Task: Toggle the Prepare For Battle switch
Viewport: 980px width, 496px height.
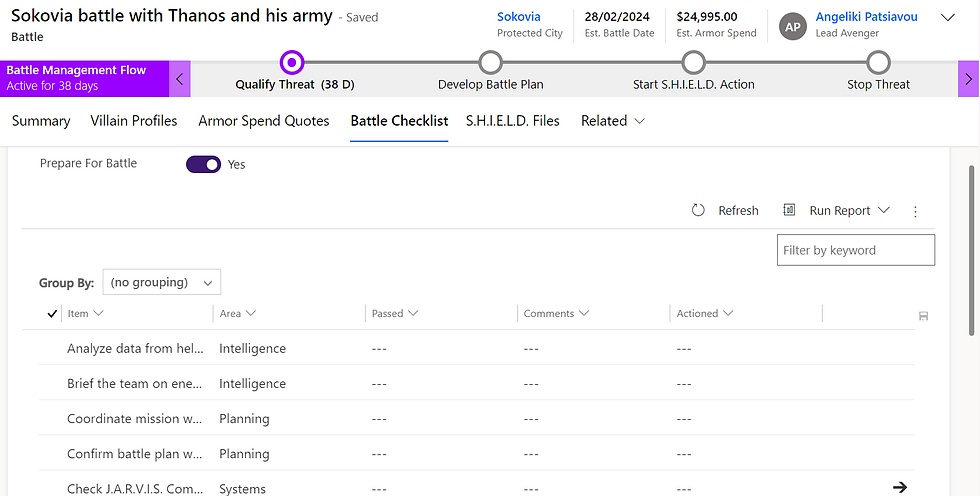Action: [x=204, y=164]
